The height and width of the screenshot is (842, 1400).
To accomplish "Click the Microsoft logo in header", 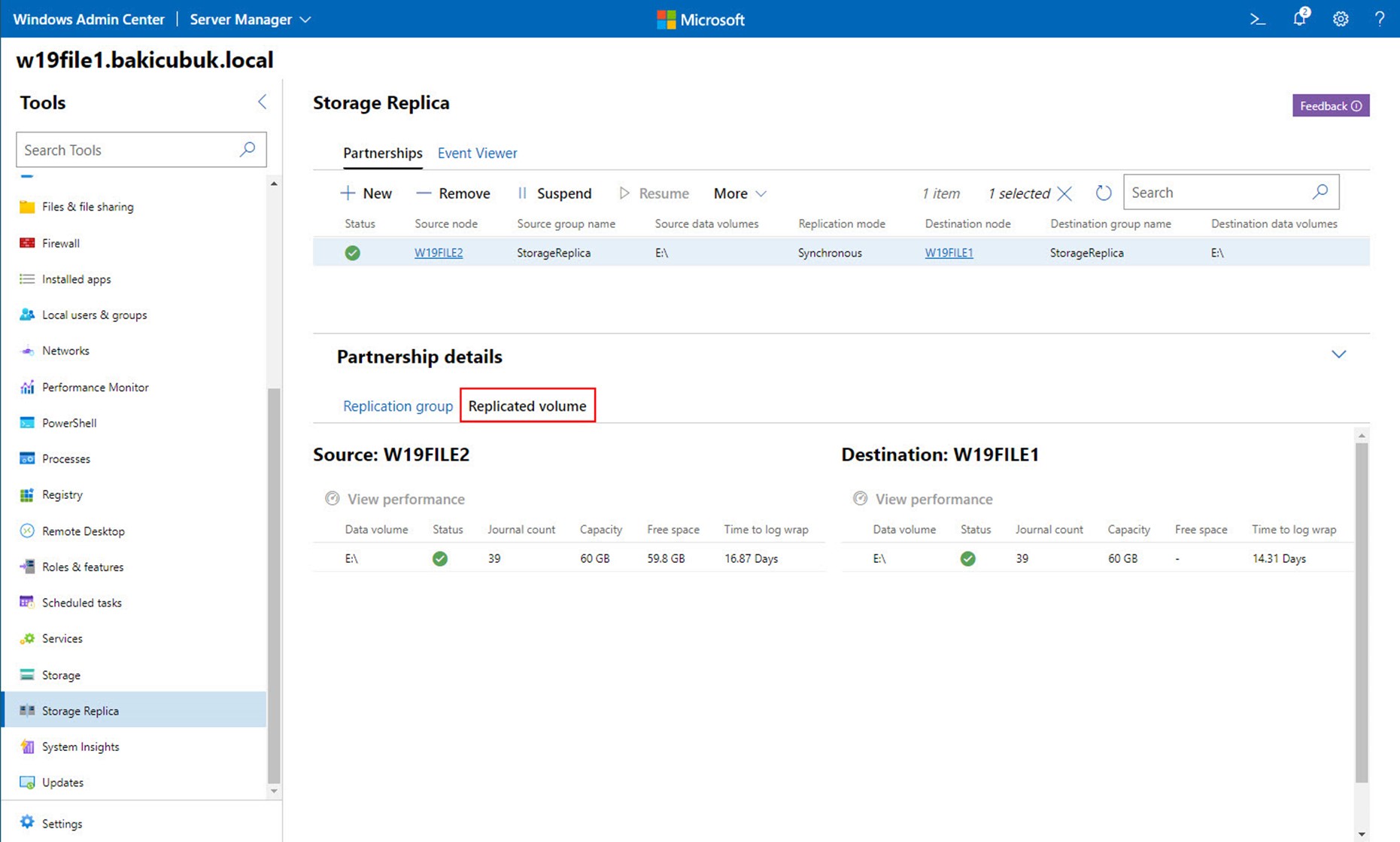I will tap(700, 20).
